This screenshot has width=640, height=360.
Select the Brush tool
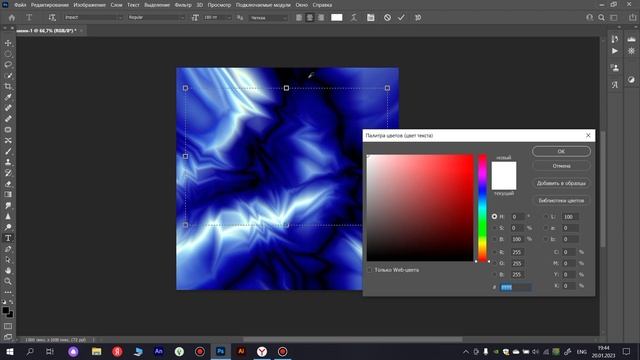click(8, 151)
